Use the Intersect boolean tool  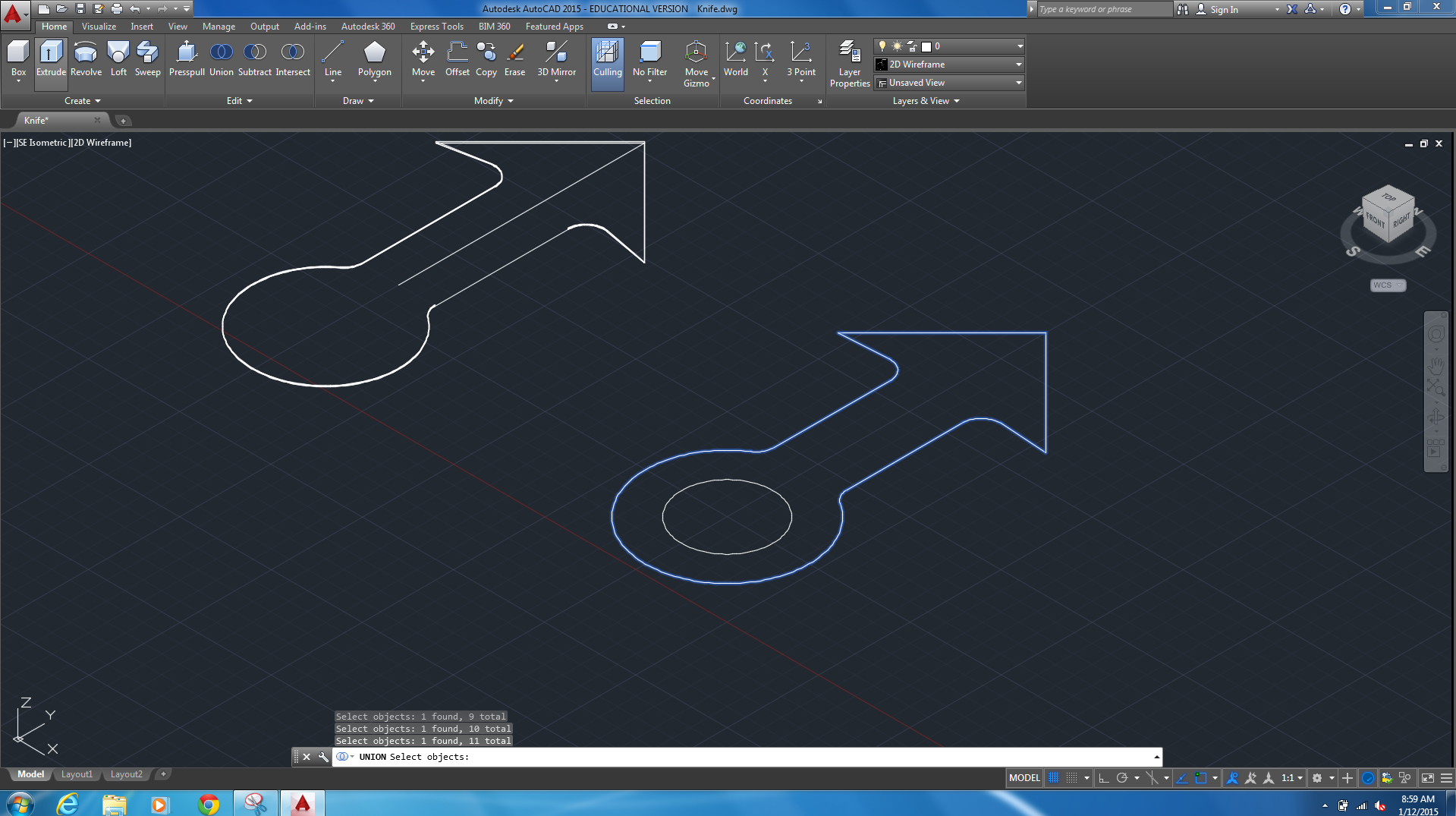(293, 59)
